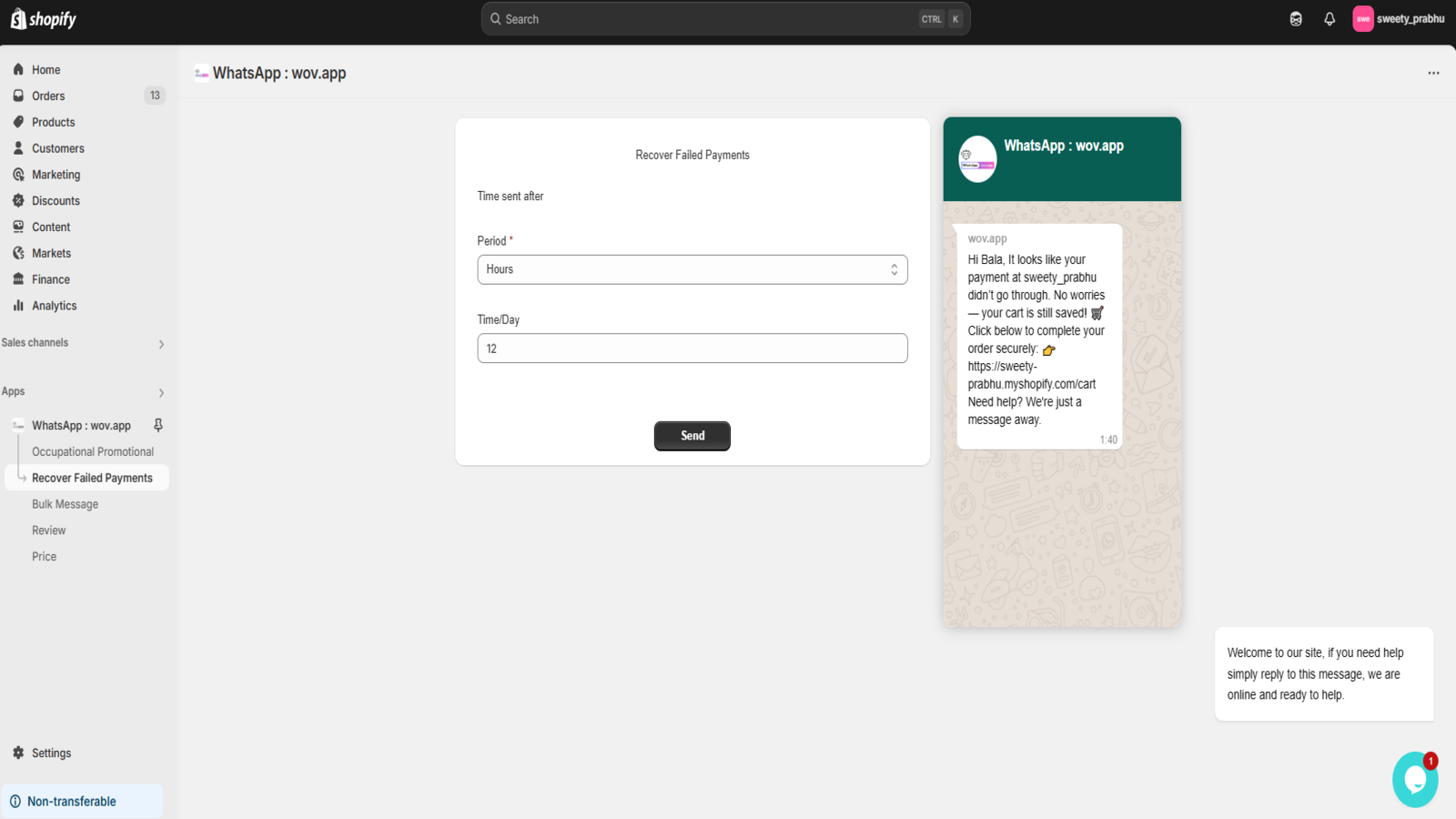
Task: Open the Sidekick assistant icon
Action: [1296, 19]
